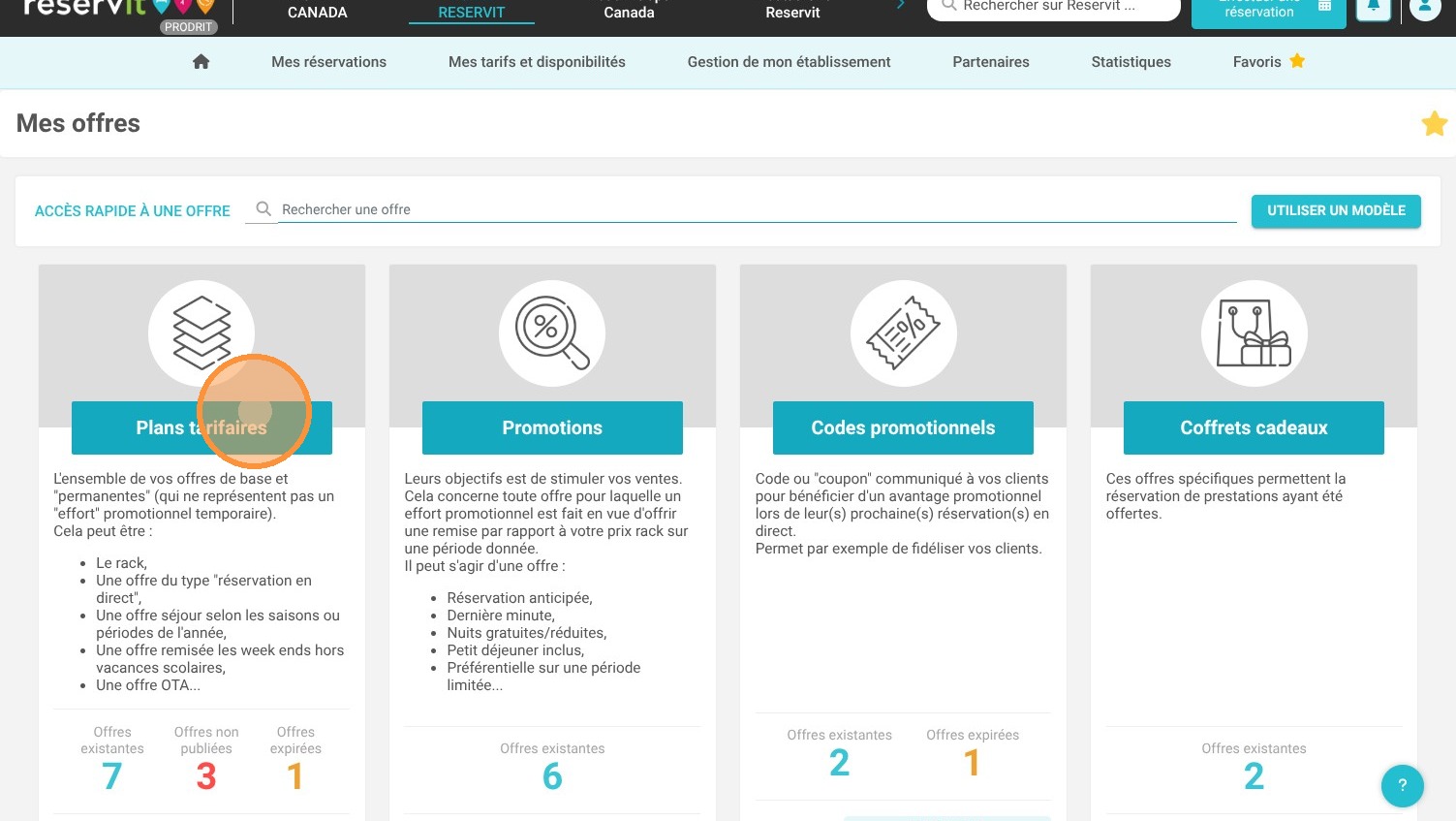Open the user profile avatar

[x=1425, y=8]
